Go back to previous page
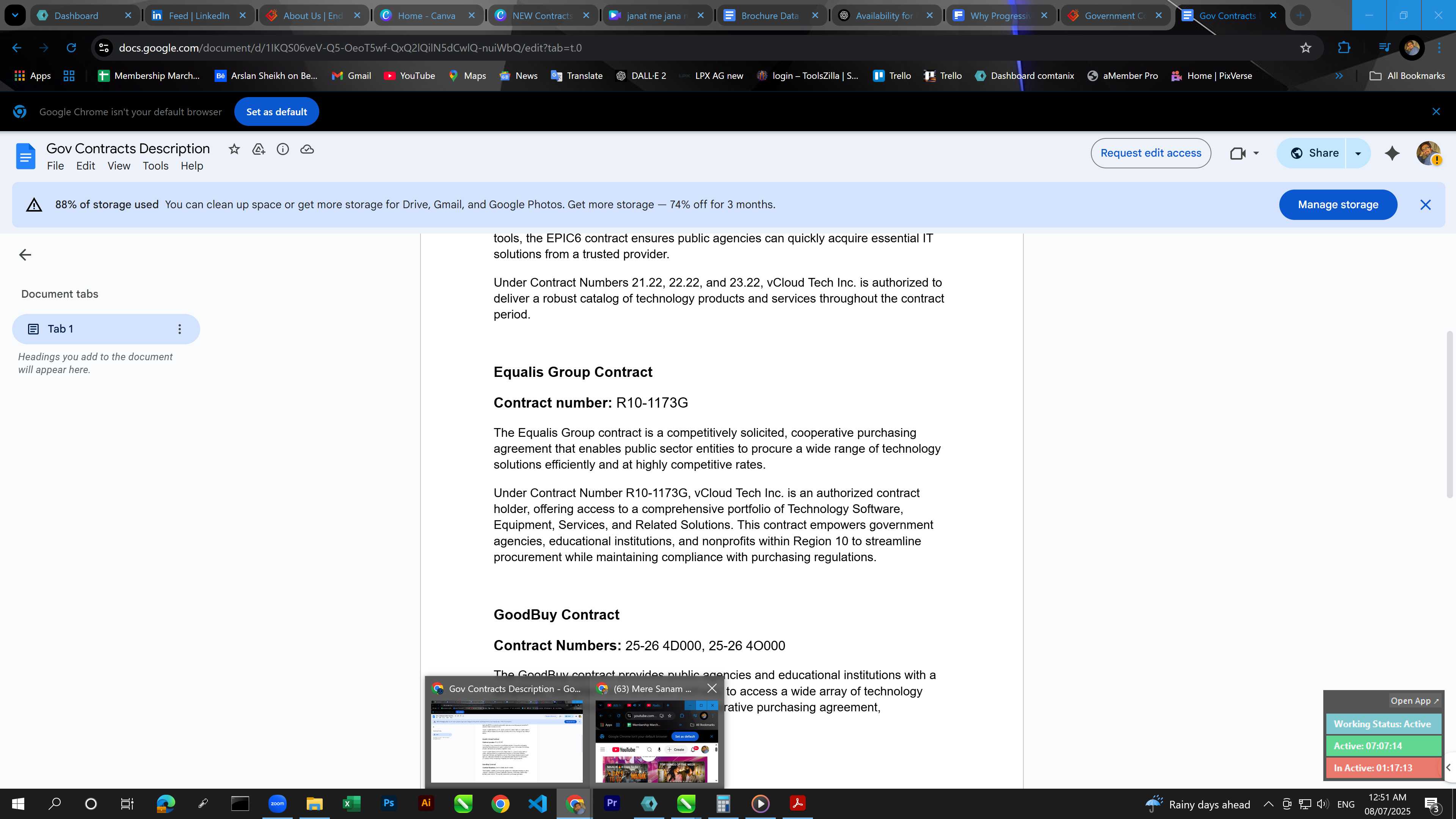The height and width of the screenshot is (819, 1456). [17, 48]
